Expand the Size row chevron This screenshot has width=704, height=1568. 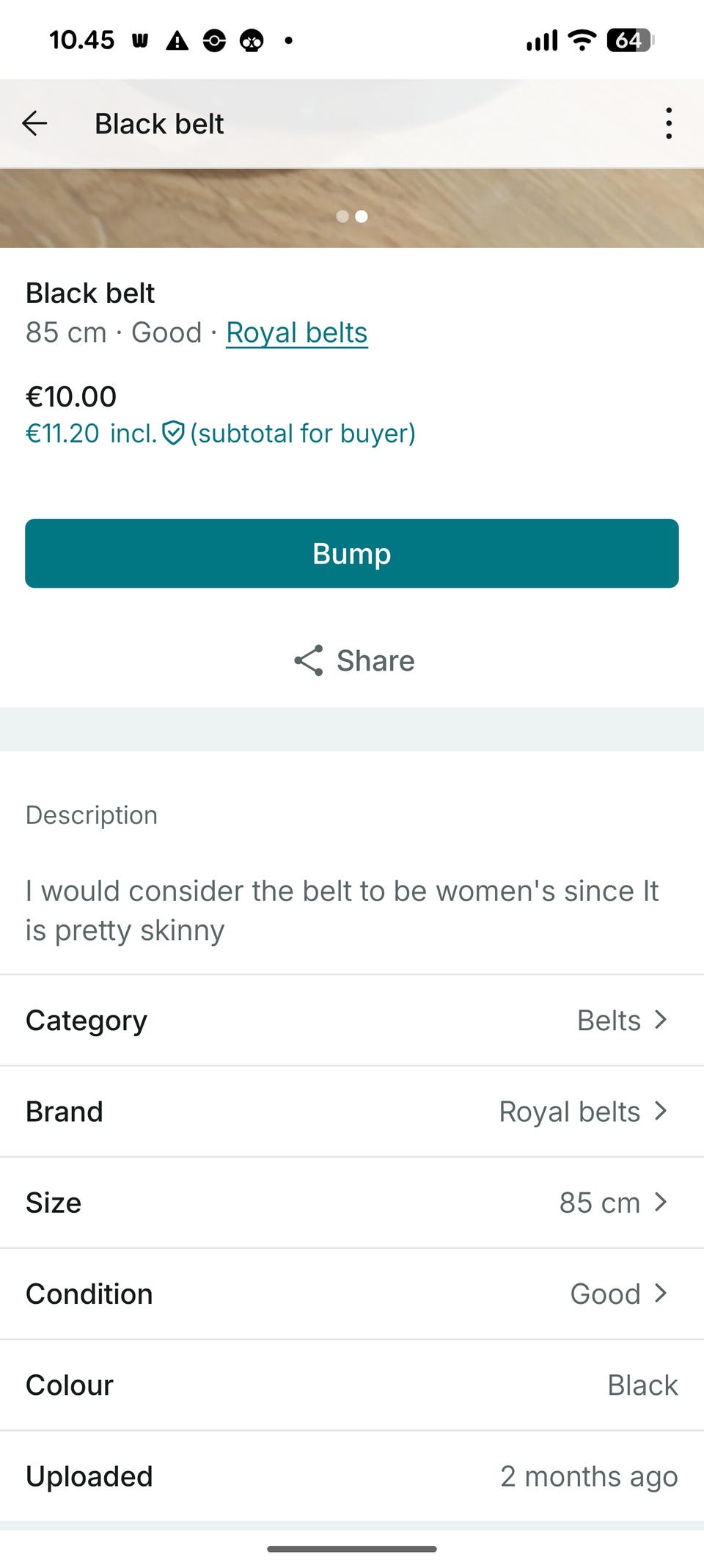click(661, 1202)
